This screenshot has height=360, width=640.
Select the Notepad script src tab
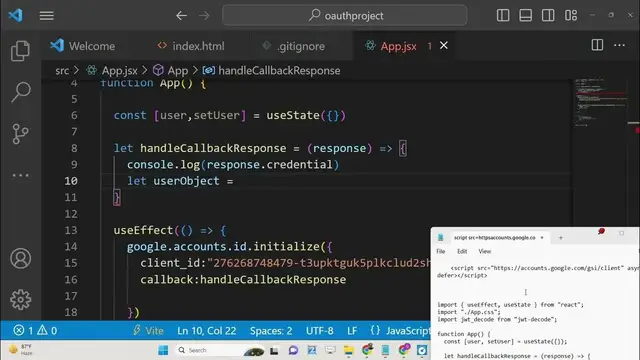click(494, 238)
